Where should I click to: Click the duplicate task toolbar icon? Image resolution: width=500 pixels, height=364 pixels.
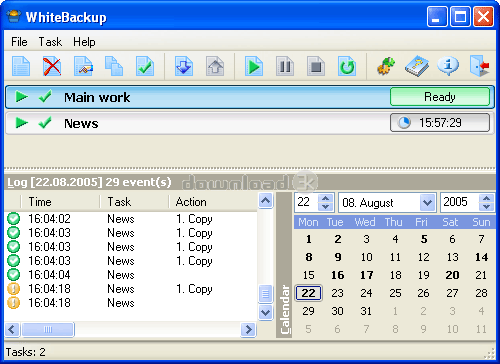pyautogui.click(x=114, y=66)
